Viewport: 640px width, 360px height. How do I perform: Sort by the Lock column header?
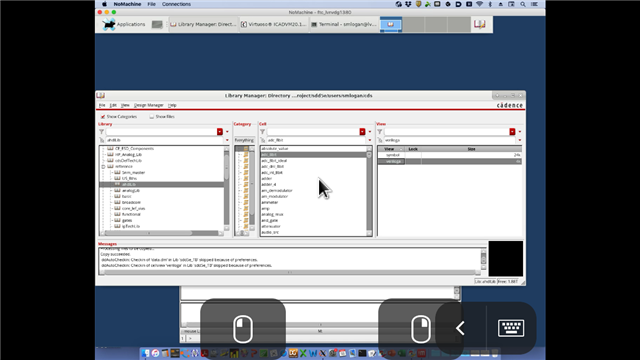click(413, 149)
